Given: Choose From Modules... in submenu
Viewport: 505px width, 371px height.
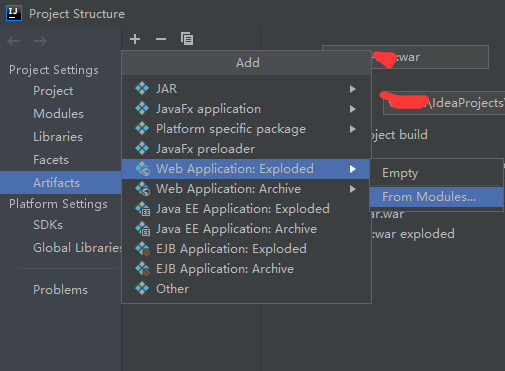Looking at the screenshot, I should click(x=436, y=197).
